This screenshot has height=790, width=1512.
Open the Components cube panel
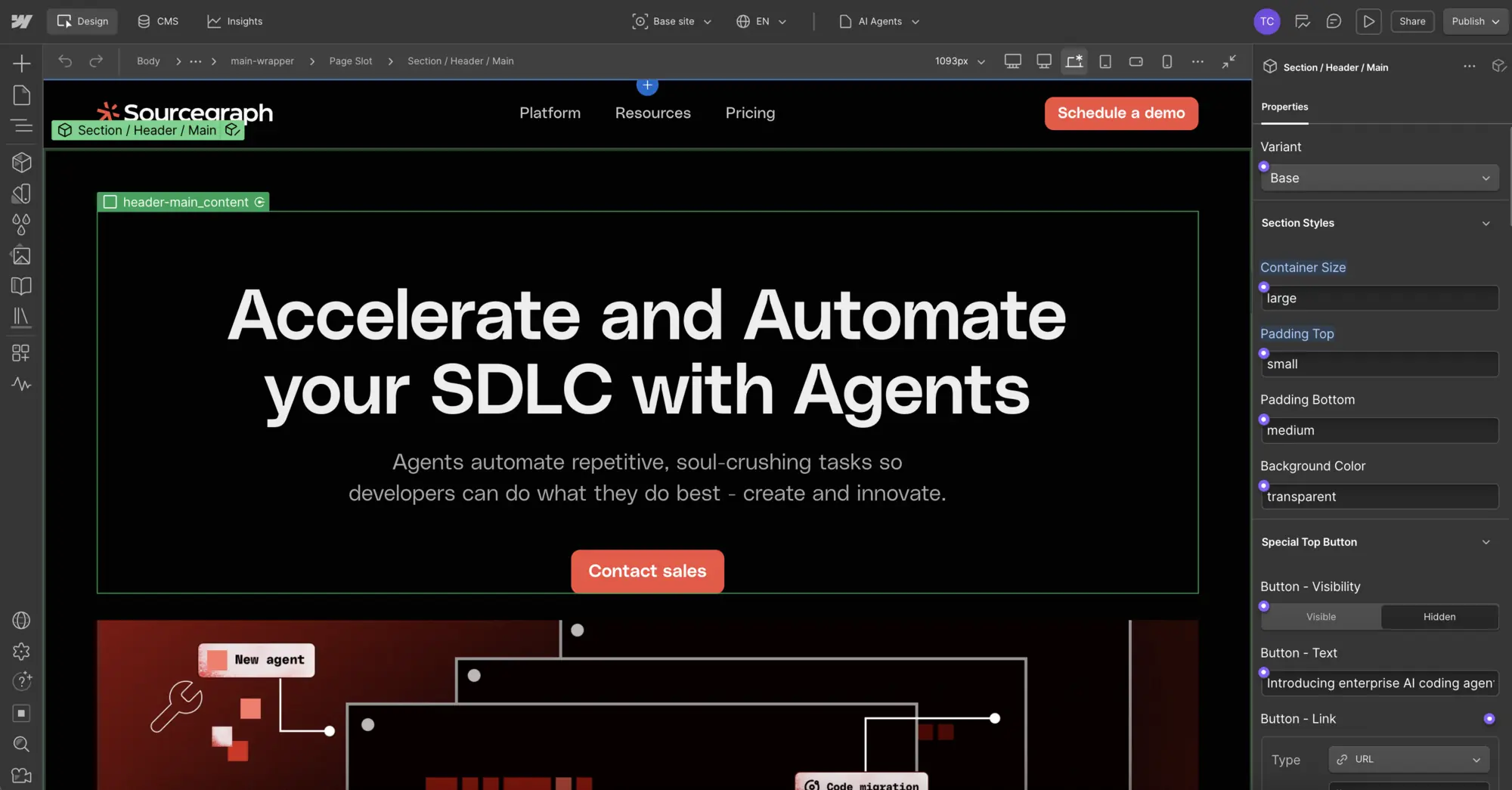tap(21, 162)
